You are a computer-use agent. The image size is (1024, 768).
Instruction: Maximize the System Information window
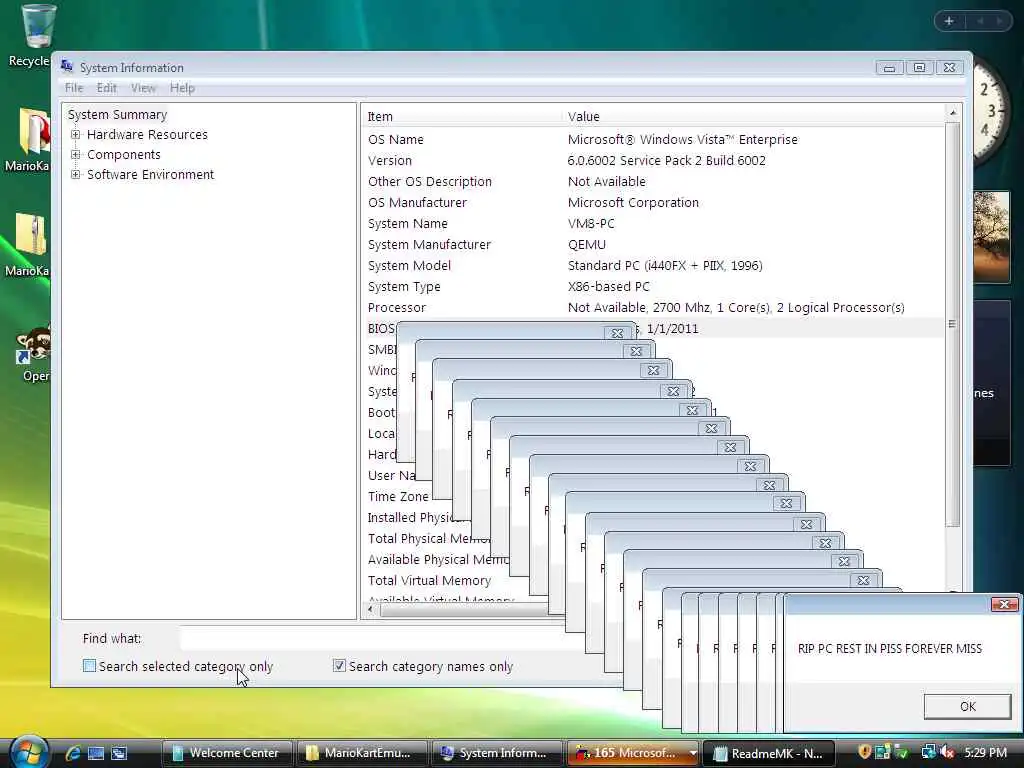(919, 67)
